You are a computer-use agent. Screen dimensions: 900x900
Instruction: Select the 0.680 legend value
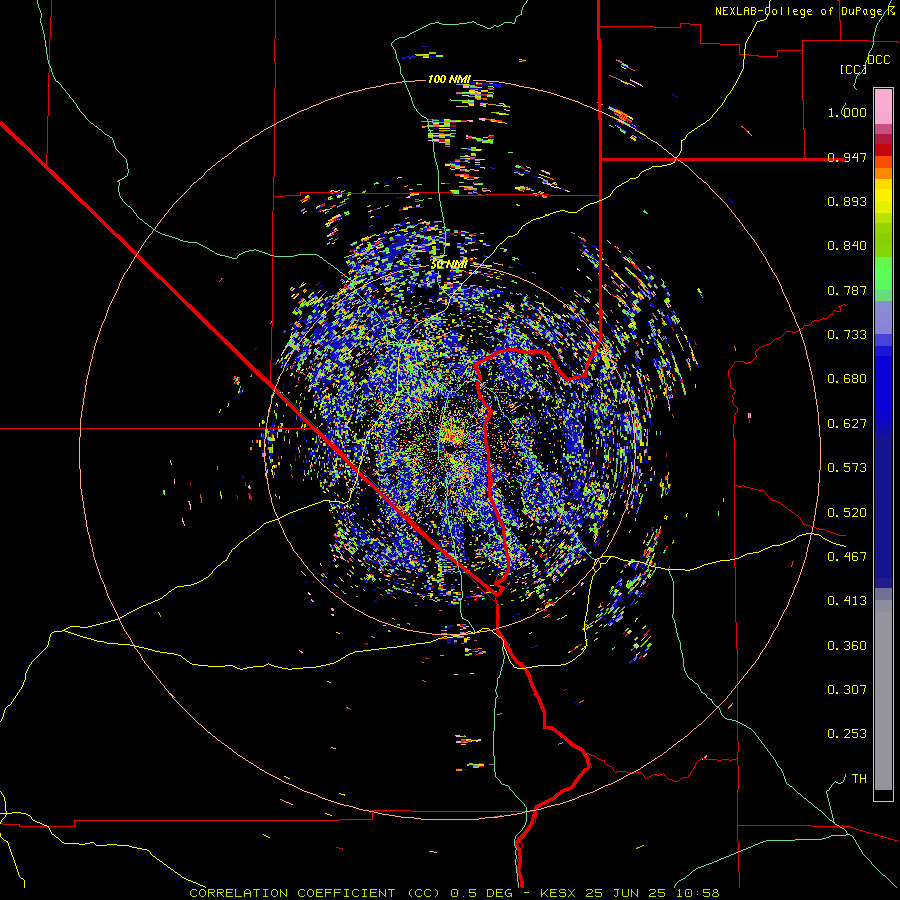click(x=847, y=379)
